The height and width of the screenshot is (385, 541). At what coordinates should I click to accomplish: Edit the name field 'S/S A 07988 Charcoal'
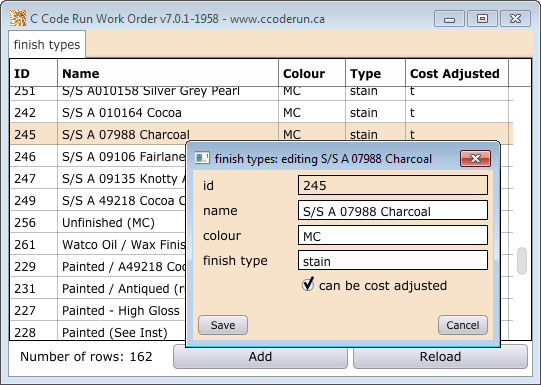[393, 210]
